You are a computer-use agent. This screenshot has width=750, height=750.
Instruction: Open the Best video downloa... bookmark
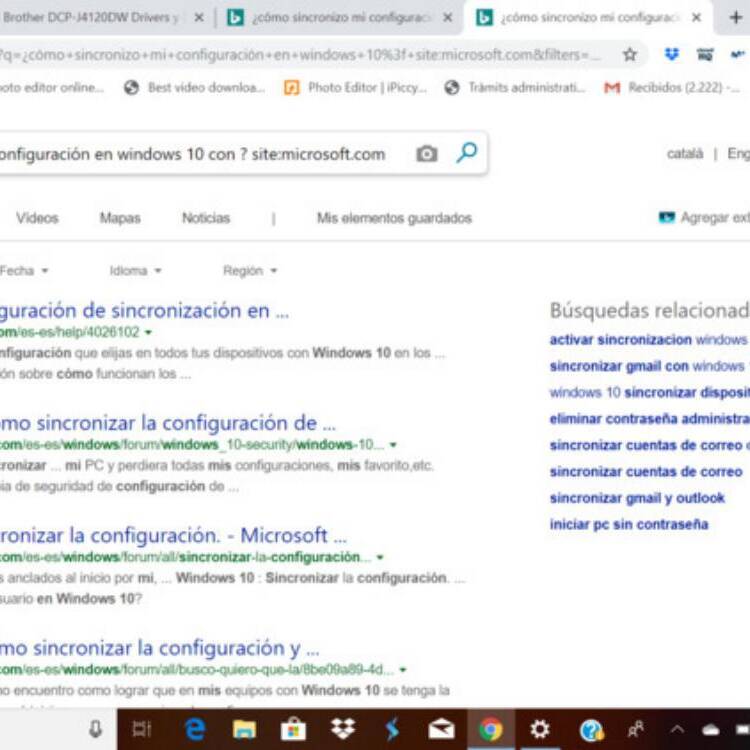coord(194,88)
